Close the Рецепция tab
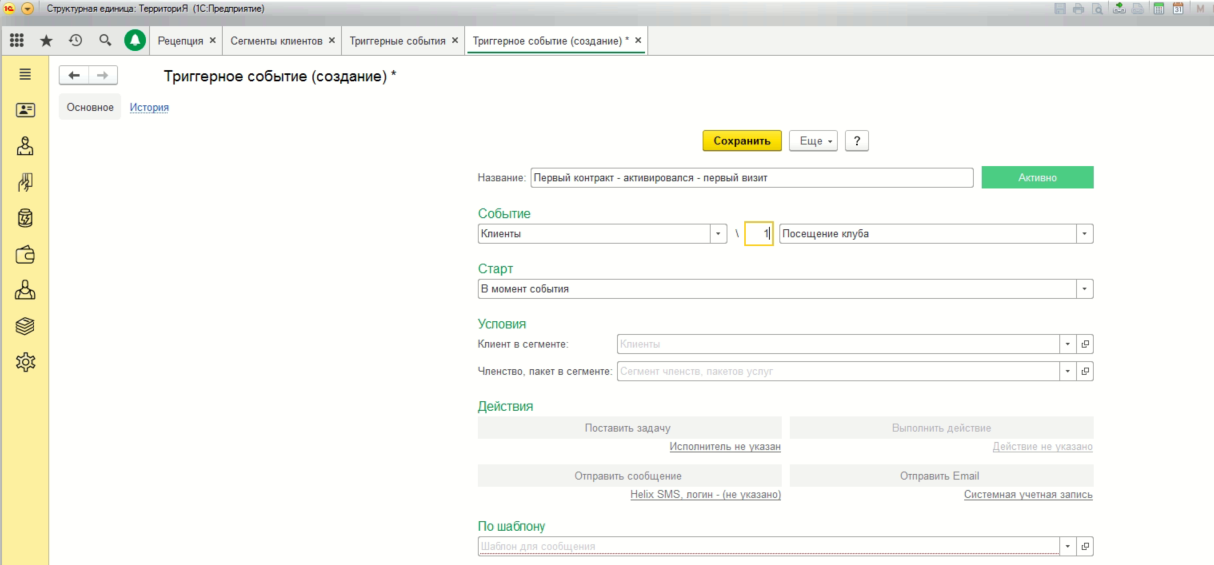Viewport: 1214px width, 565px height. click(x=212, y=41)
